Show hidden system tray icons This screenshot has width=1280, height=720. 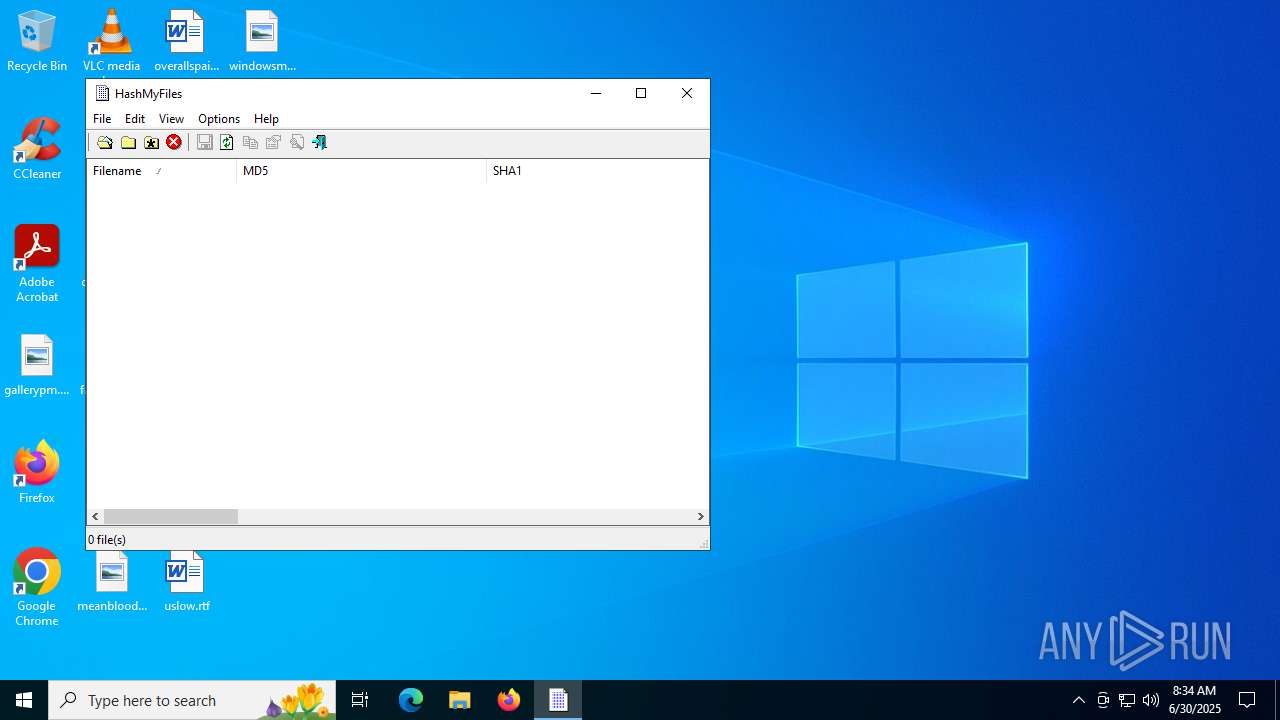point(1079,700)
